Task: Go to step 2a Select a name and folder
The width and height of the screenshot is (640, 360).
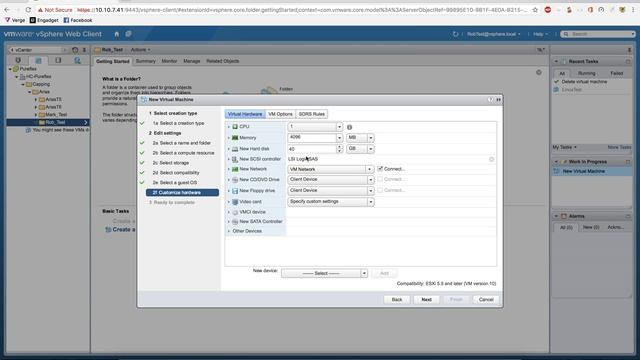Action: (x=182, y=143)
